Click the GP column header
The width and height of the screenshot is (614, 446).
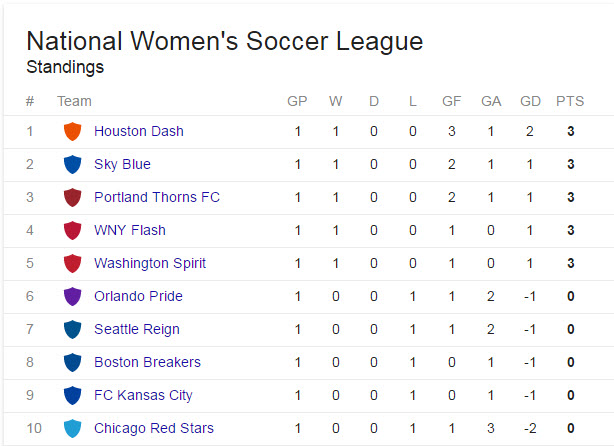tap(297, 101)
